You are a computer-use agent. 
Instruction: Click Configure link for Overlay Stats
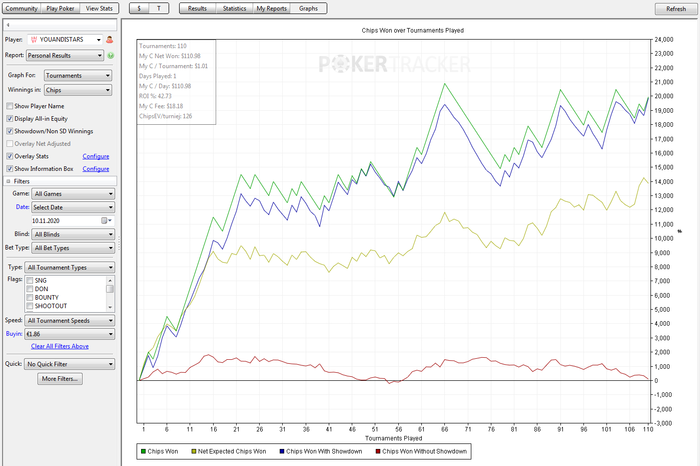tap(96, 156)
